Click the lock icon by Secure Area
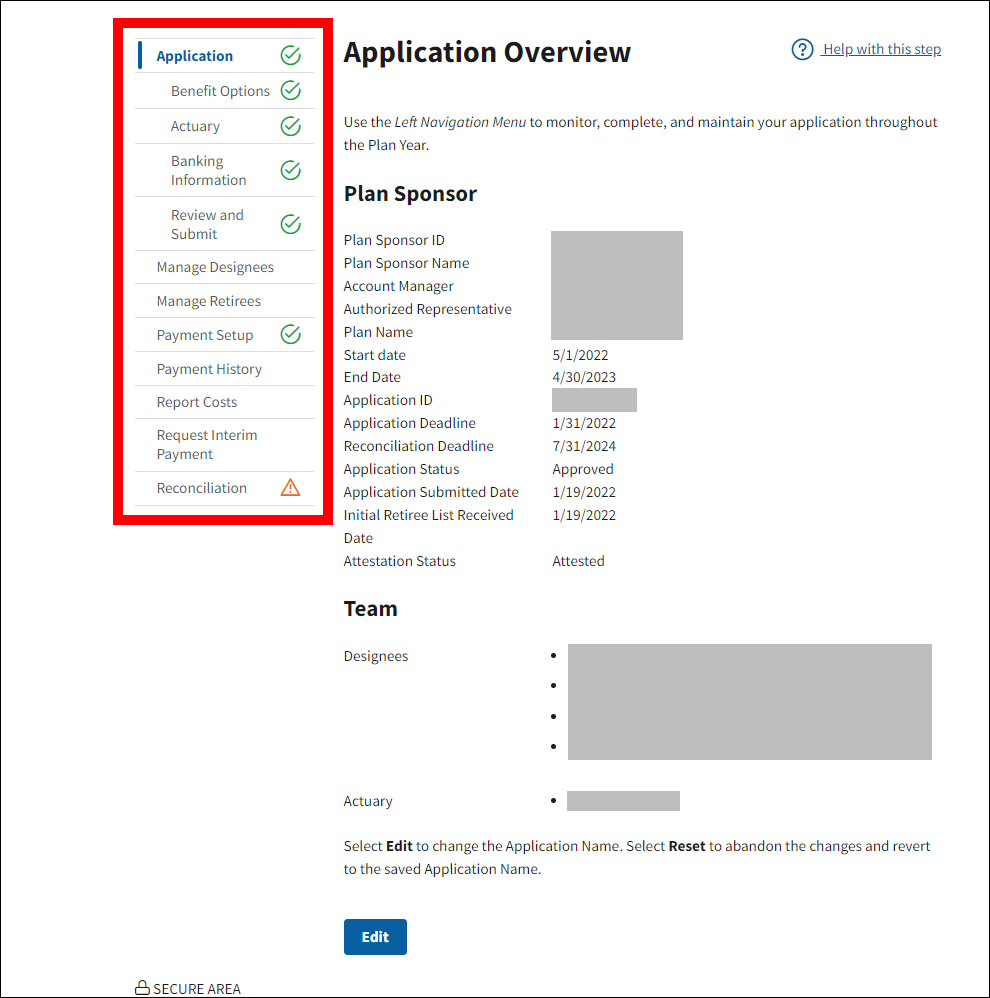This screenshot has width=990, height=998. pos(142,988)
